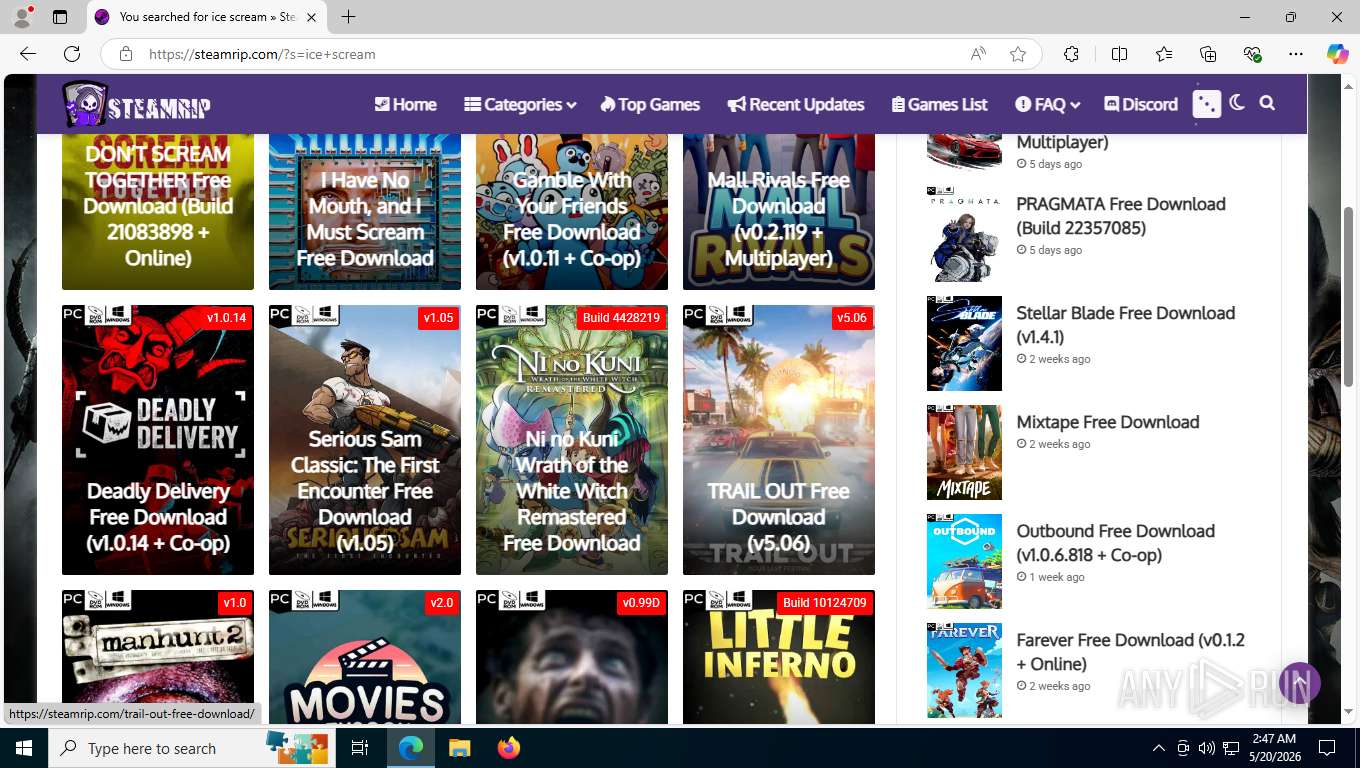
Task: Open the Deadly Delivery game card
Action: (158, 440)
